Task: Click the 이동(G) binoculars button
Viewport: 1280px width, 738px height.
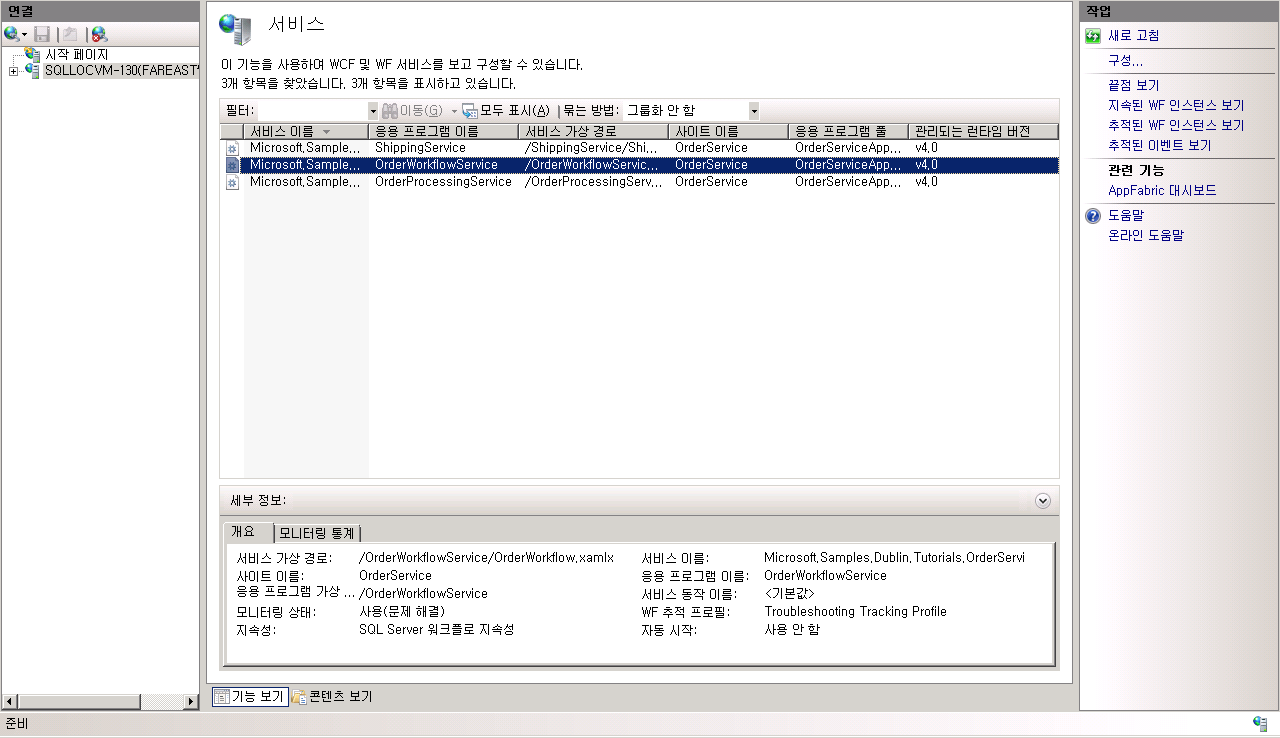Action: [412, 110]
